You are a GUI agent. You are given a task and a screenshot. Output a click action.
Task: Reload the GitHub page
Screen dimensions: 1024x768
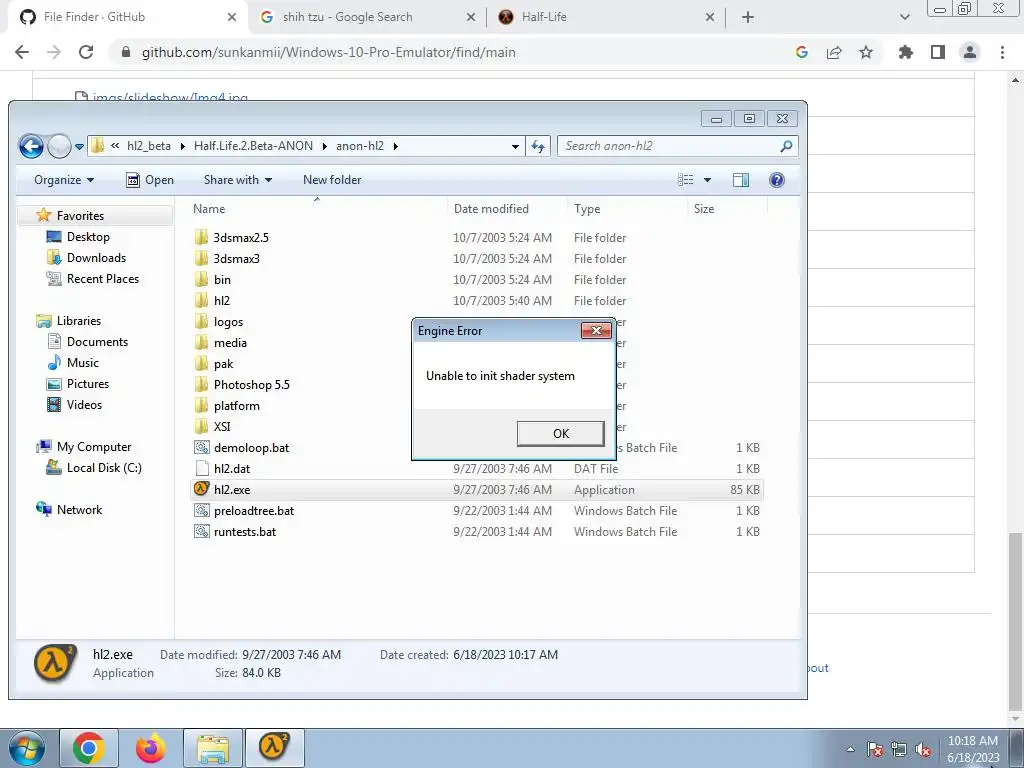pos(86,52)
